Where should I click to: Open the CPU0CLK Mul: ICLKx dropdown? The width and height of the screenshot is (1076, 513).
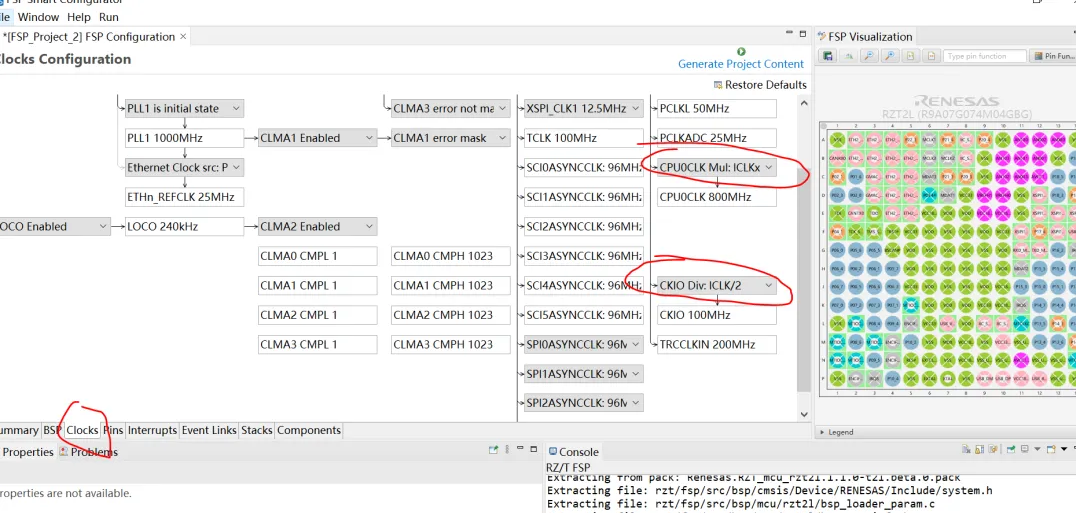tap(769, 167)
